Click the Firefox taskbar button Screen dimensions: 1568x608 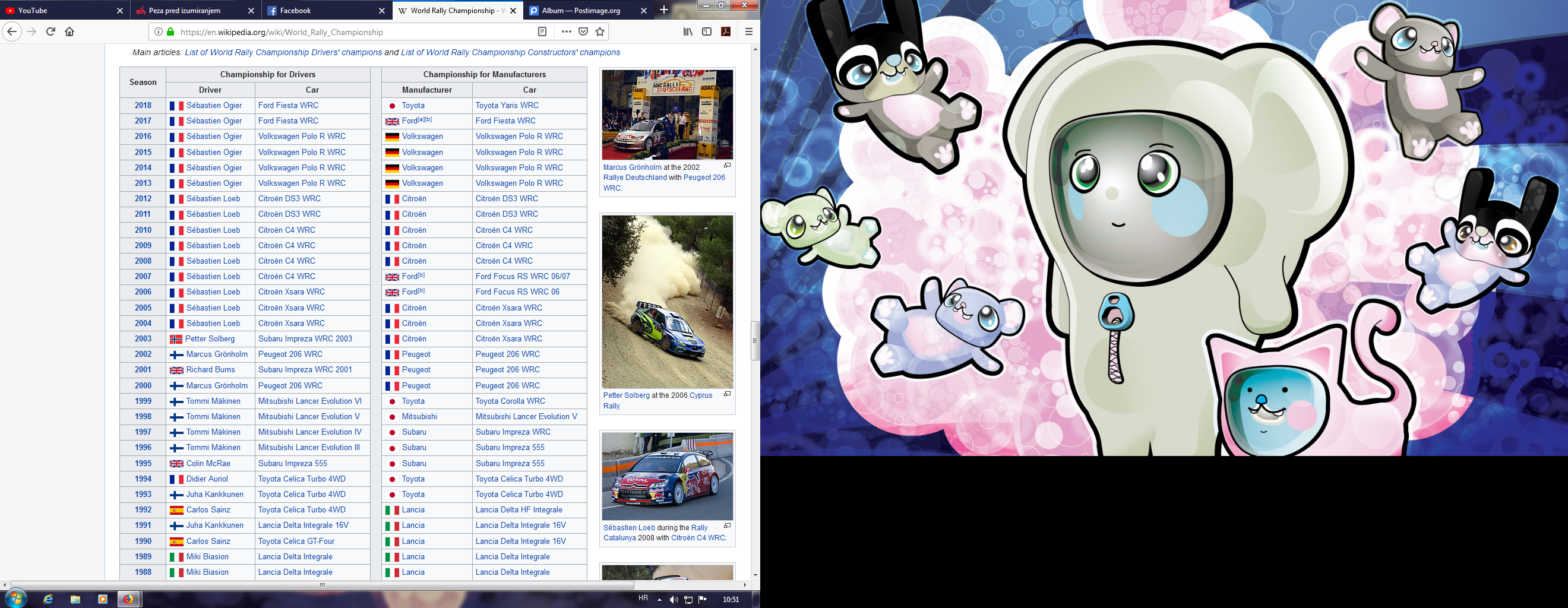128,600
